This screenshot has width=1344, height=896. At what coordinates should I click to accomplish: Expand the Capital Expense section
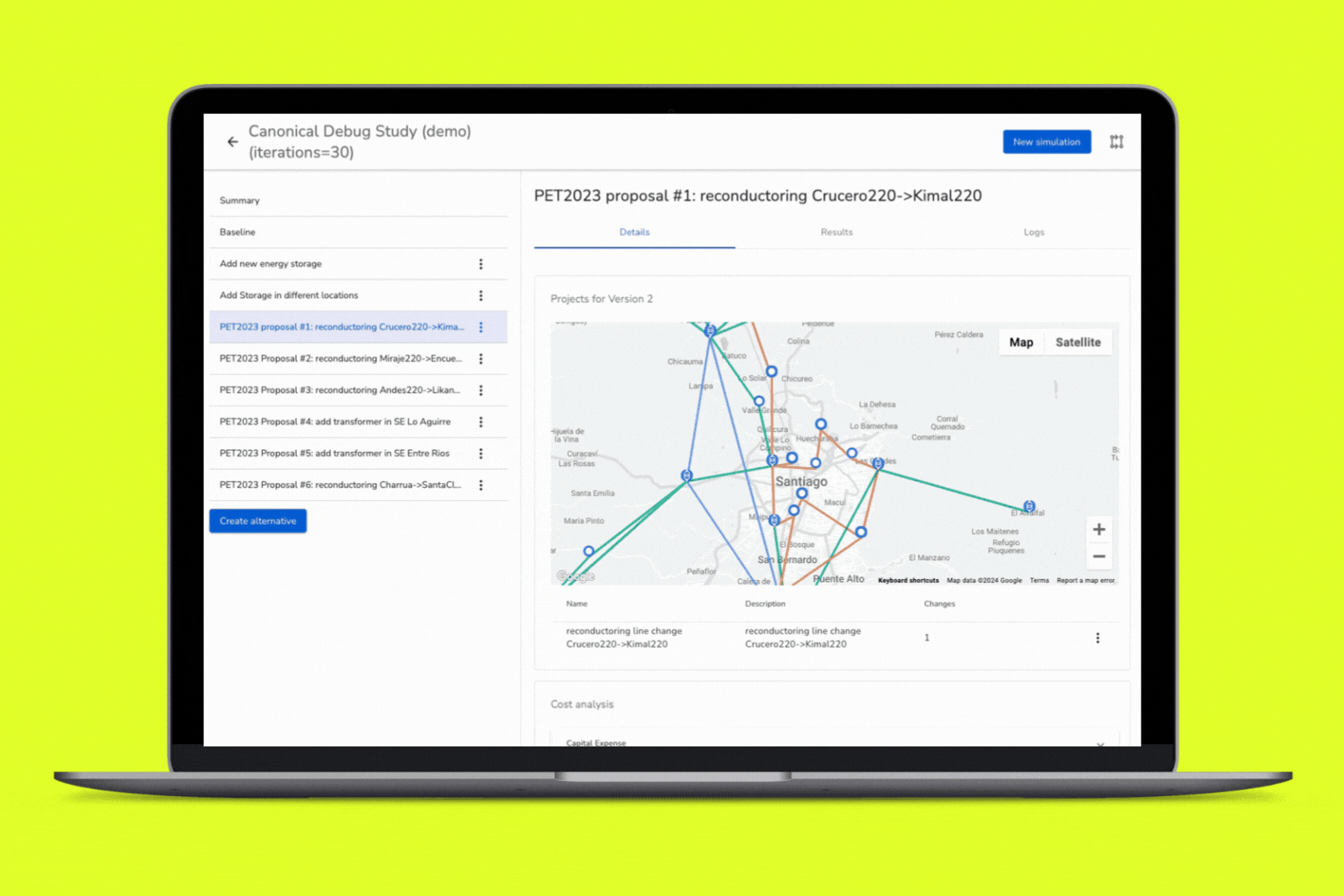[x=1100, y=743]
